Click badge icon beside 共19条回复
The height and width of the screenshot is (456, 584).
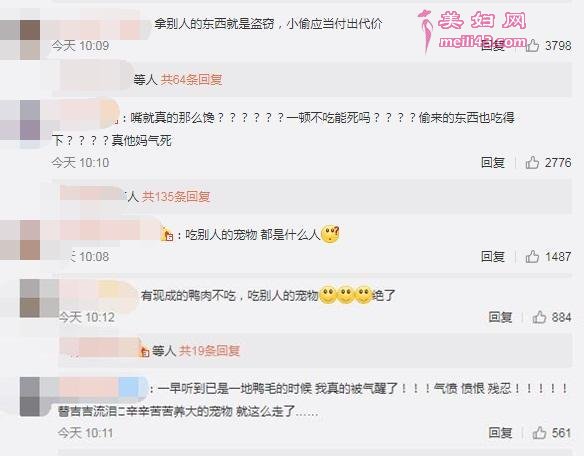(145, 351)
